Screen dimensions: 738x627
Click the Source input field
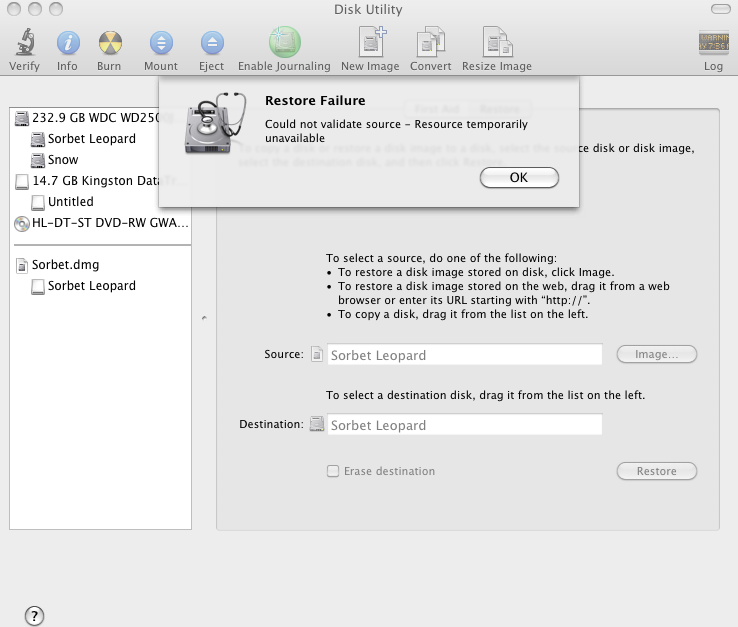pos(465,354)
